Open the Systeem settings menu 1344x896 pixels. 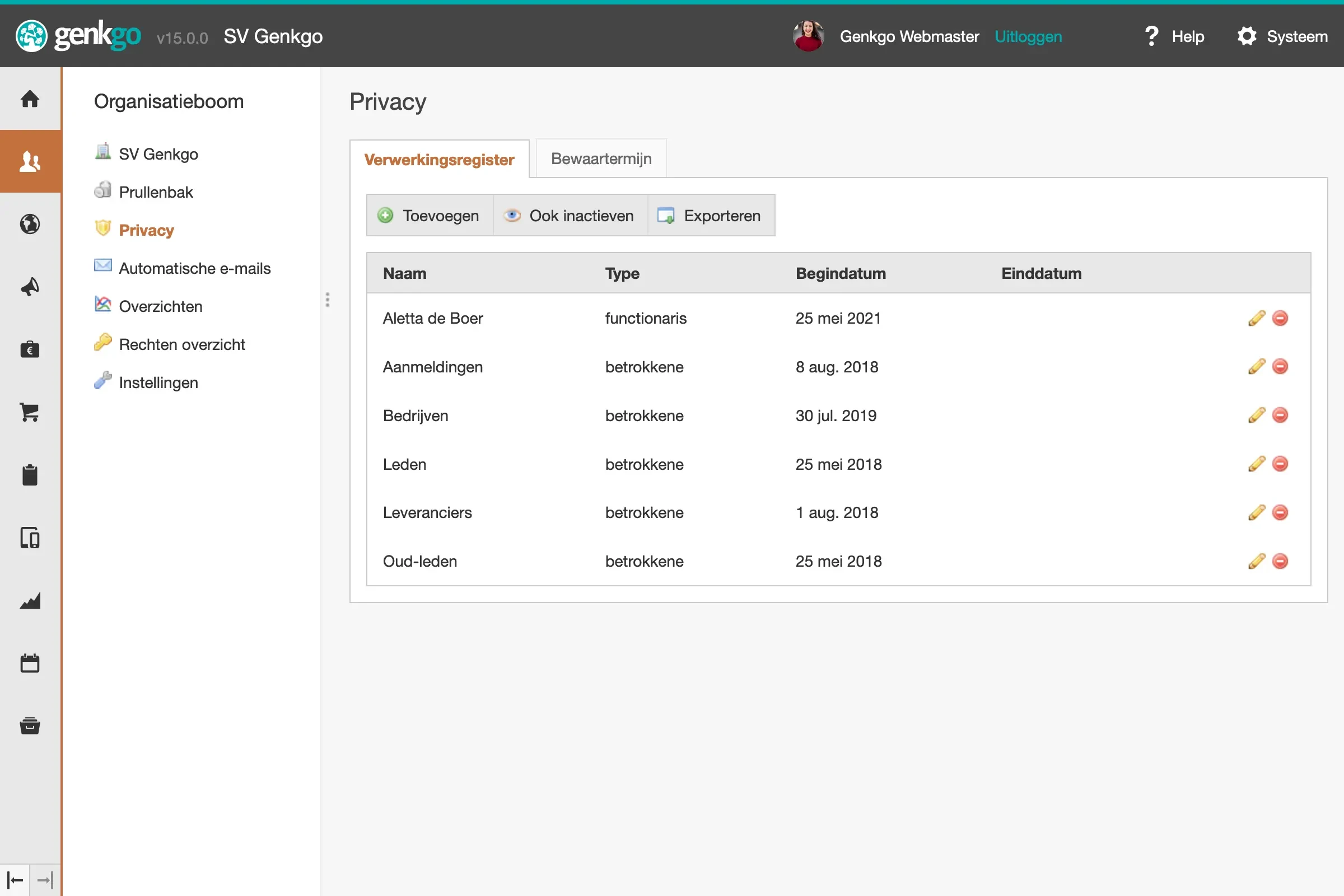pos(1282,36)
